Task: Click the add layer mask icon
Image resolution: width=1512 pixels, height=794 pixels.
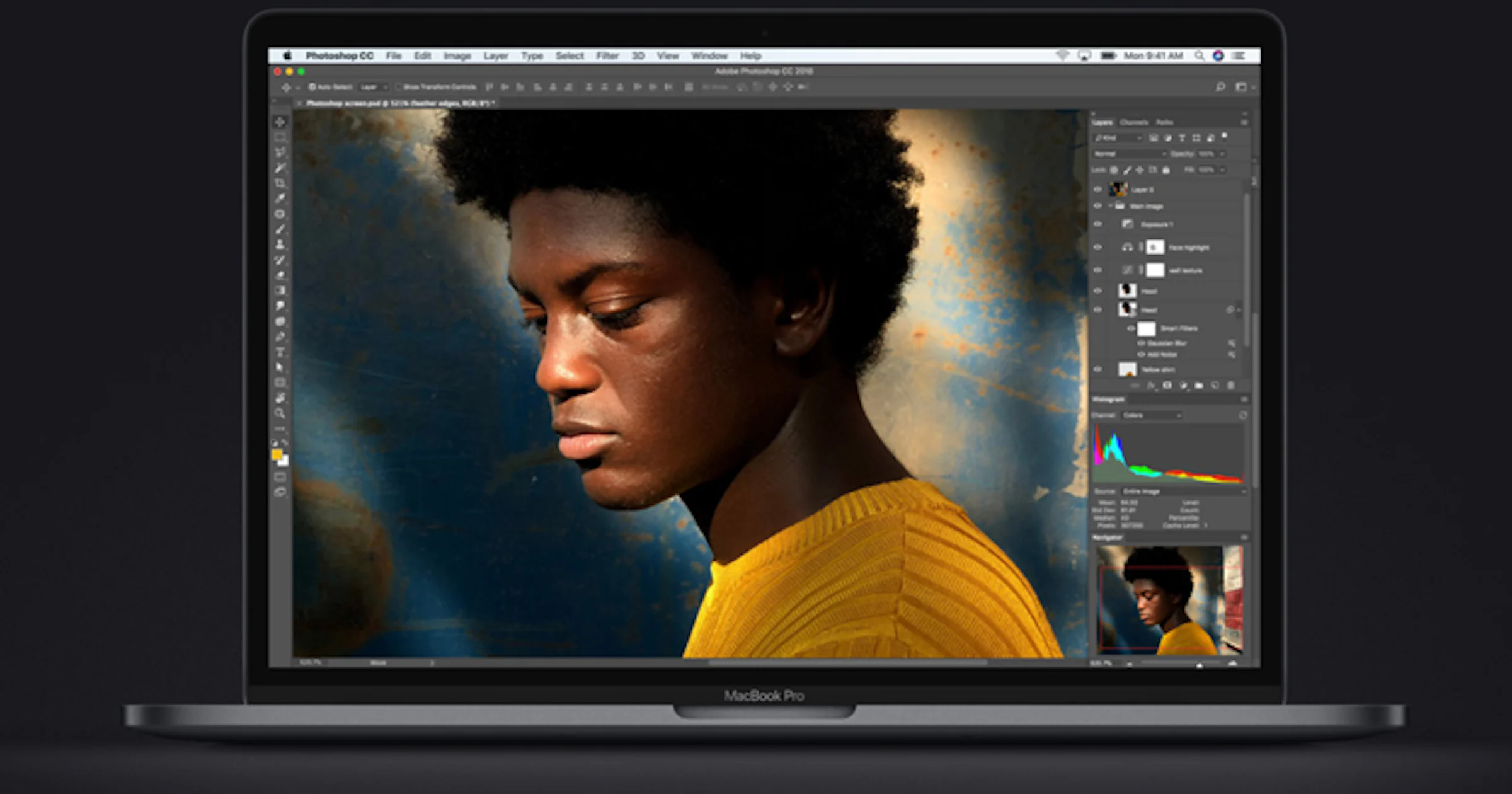Action: click(1167, 385)
